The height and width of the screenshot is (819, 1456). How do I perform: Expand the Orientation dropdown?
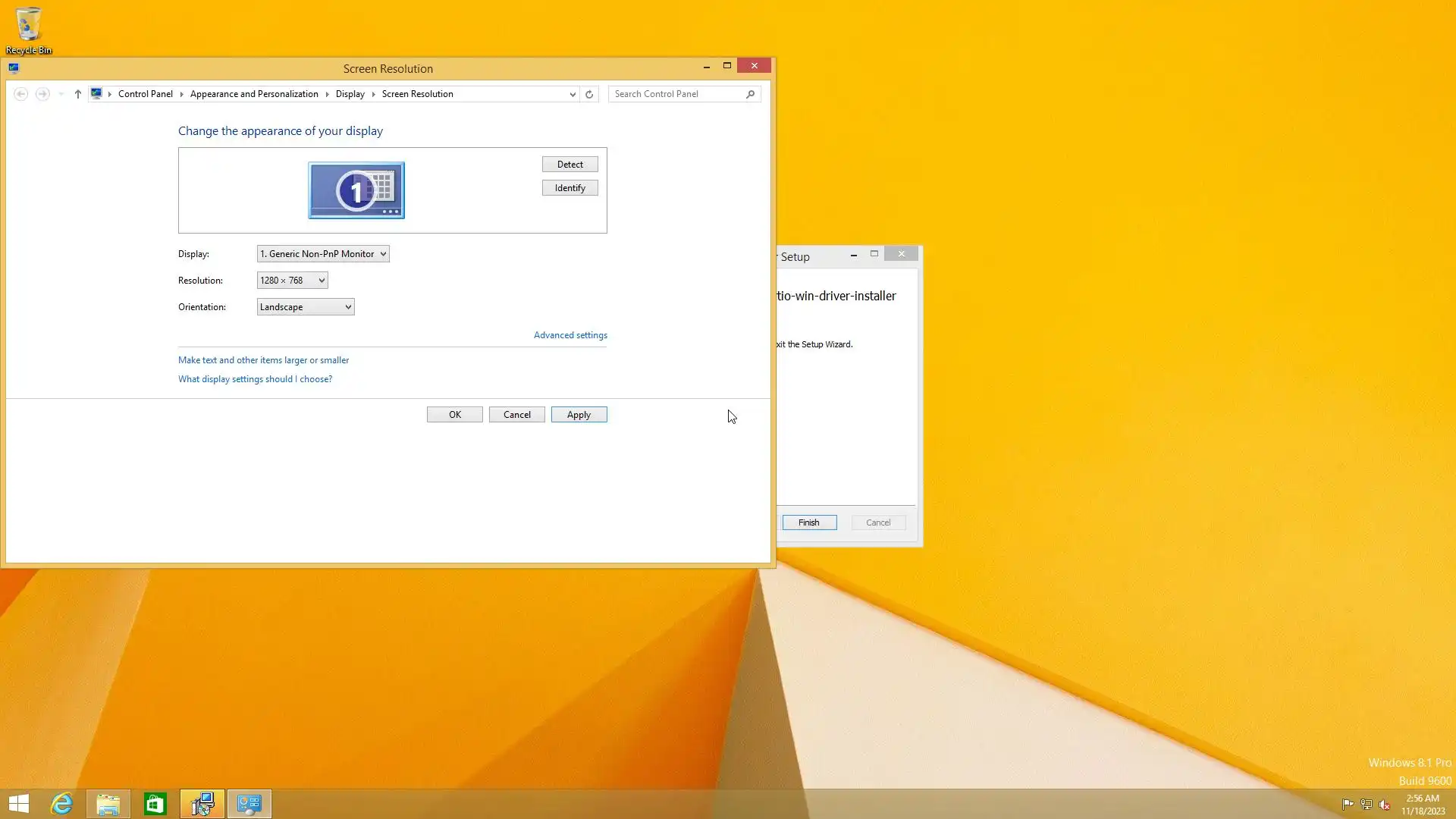(305, 307)
